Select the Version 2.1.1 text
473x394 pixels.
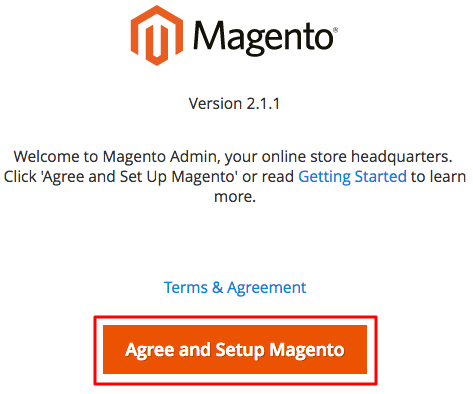point(234,103)
